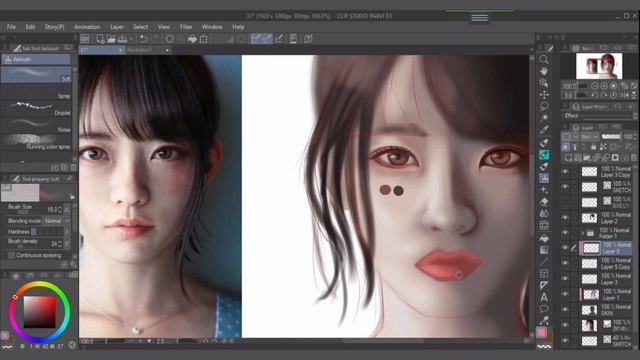640x360 pixels.
Task: Click the delete layer trash icon
Action: 633,158
